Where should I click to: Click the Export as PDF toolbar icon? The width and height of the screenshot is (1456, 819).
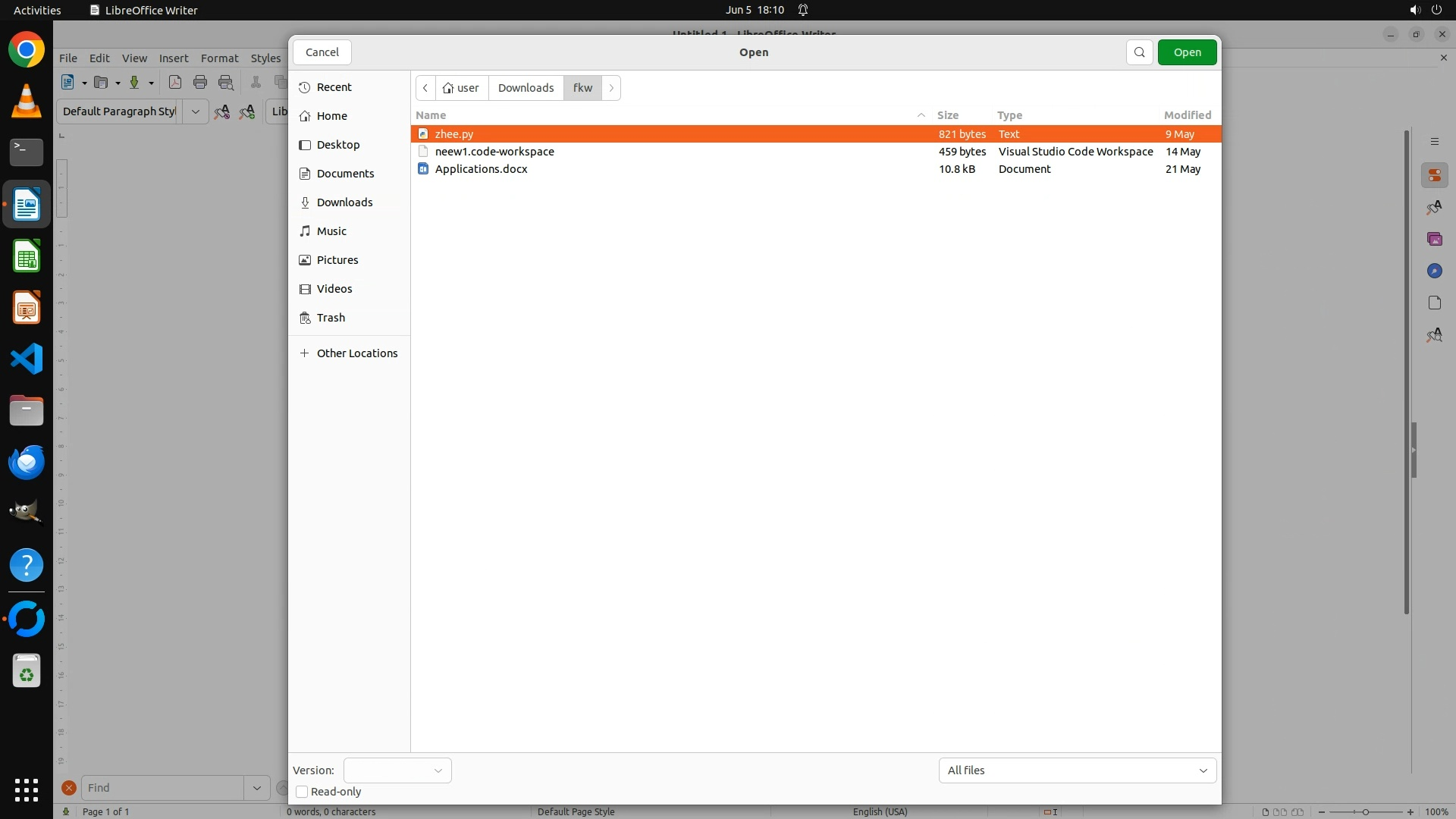pyautogui.click(x=175, y=83)
